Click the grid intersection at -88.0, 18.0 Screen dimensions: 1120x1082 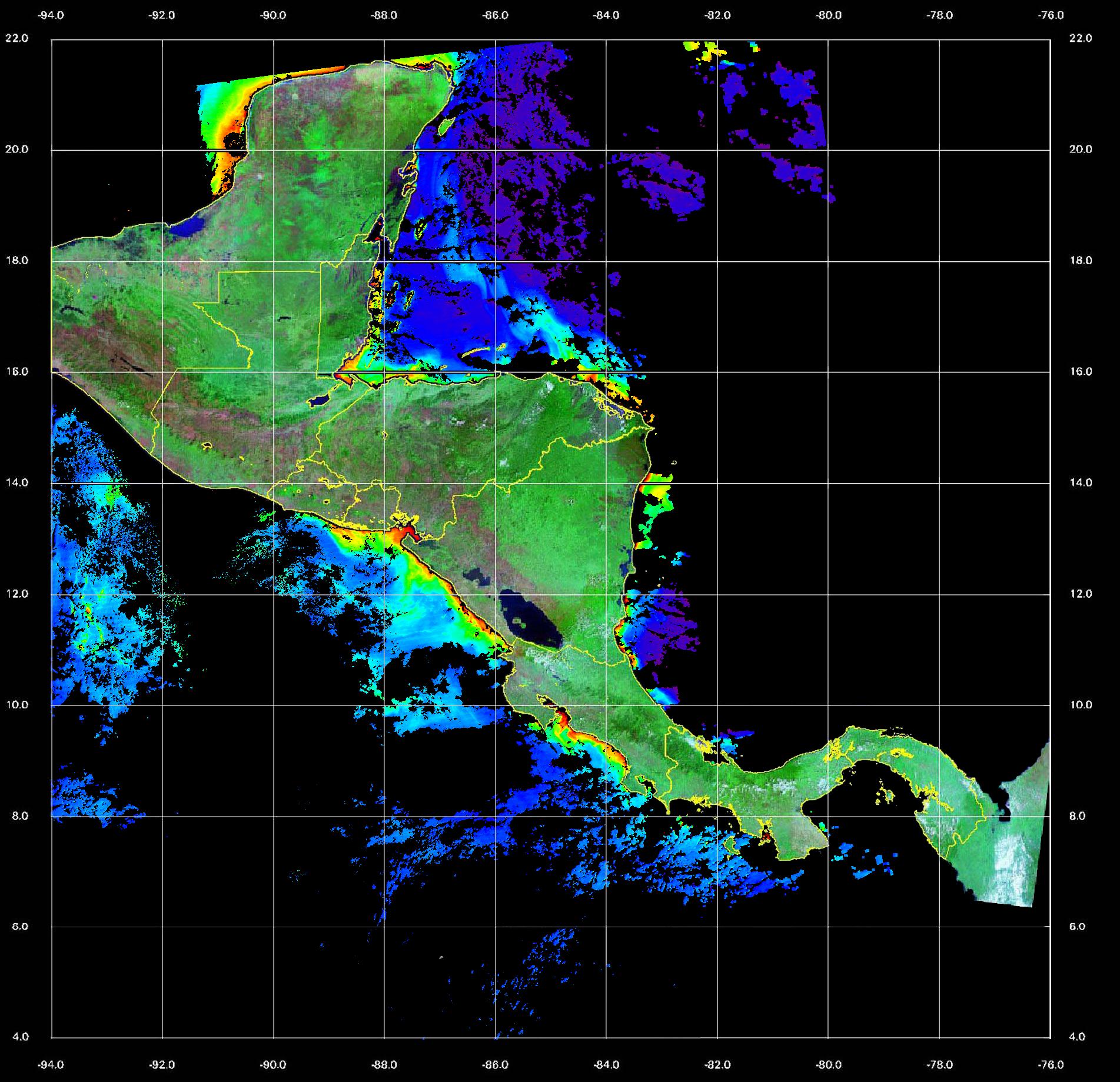click(x=384, y=261)
